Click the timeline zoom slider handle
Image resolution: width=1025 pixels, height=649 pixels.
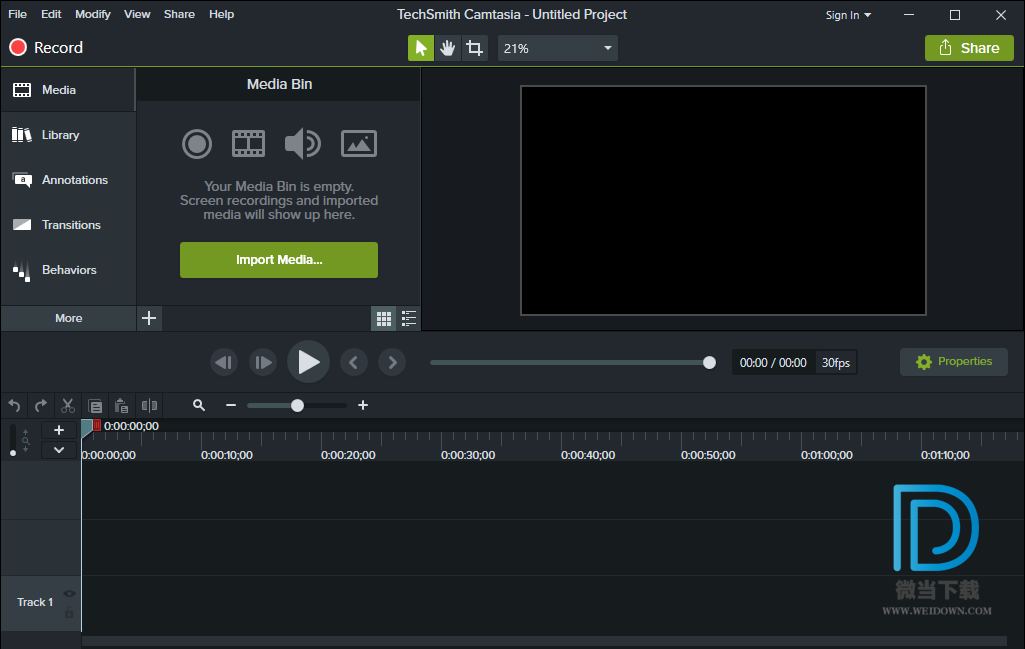[x=297, y=406]
